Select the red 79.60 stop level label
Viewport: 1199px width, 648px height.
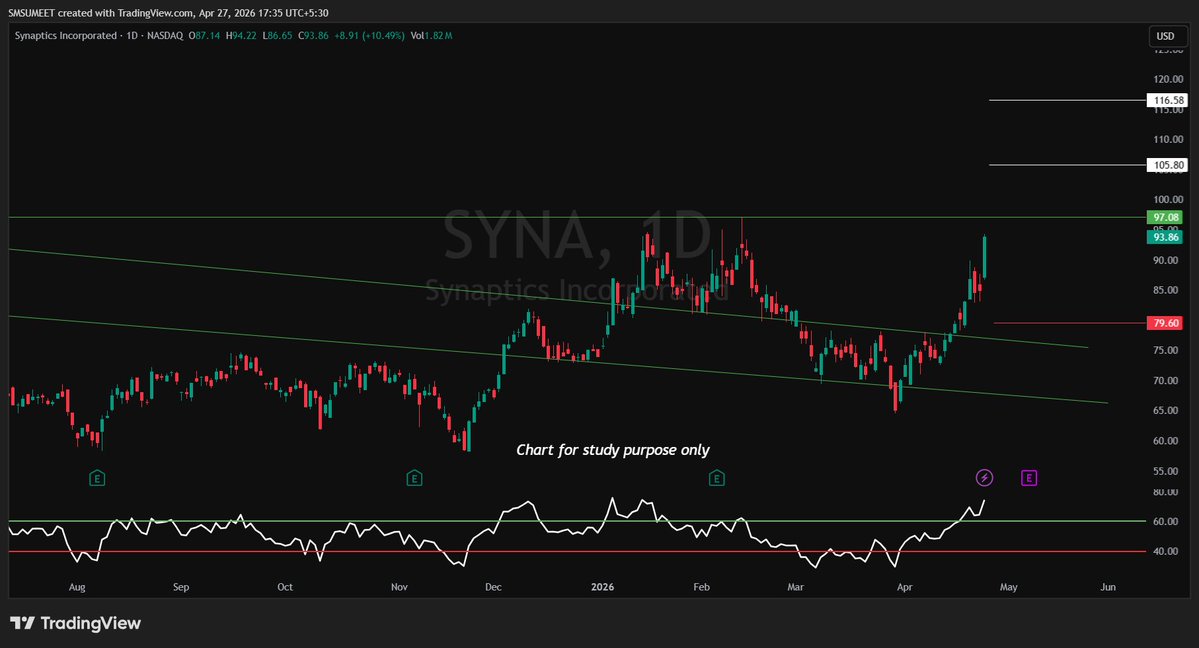tap(1165, 323)
